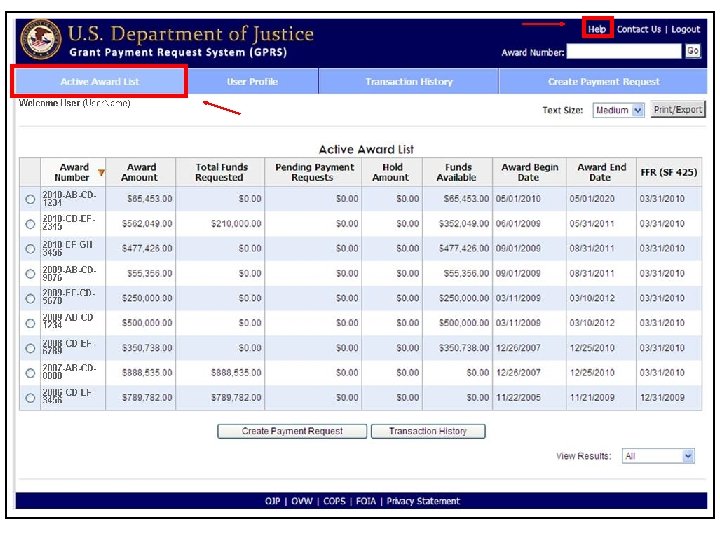The height and width of the screenshot is (540, 720).
Task: Focus the Award Number search field
Action: click(x=624, y=51)
